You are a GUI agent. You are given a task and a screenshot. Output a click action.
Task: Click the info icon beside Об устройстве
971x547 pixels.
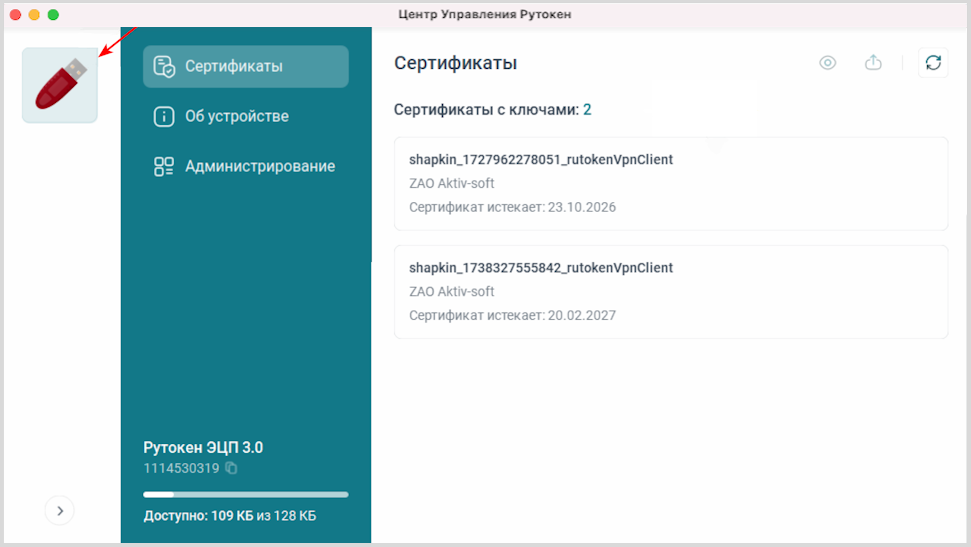pos(164,117)
